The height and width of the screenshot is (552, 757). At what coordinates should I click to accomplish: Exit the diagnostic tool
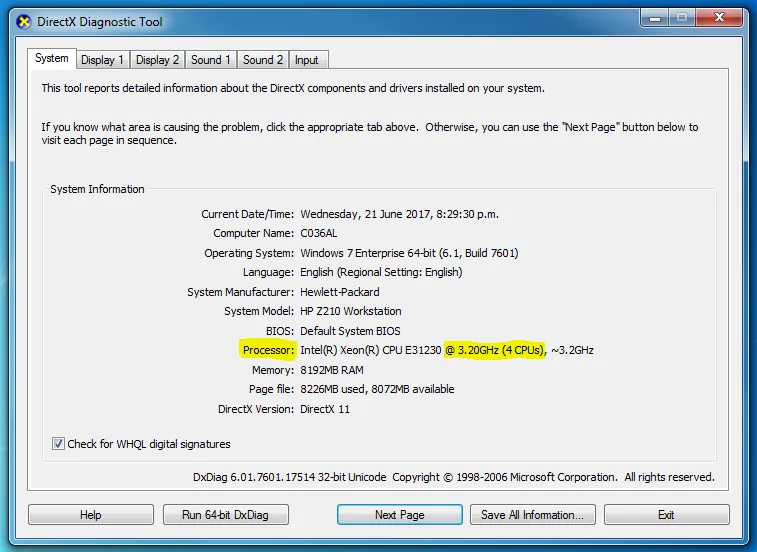click(666, 515)
